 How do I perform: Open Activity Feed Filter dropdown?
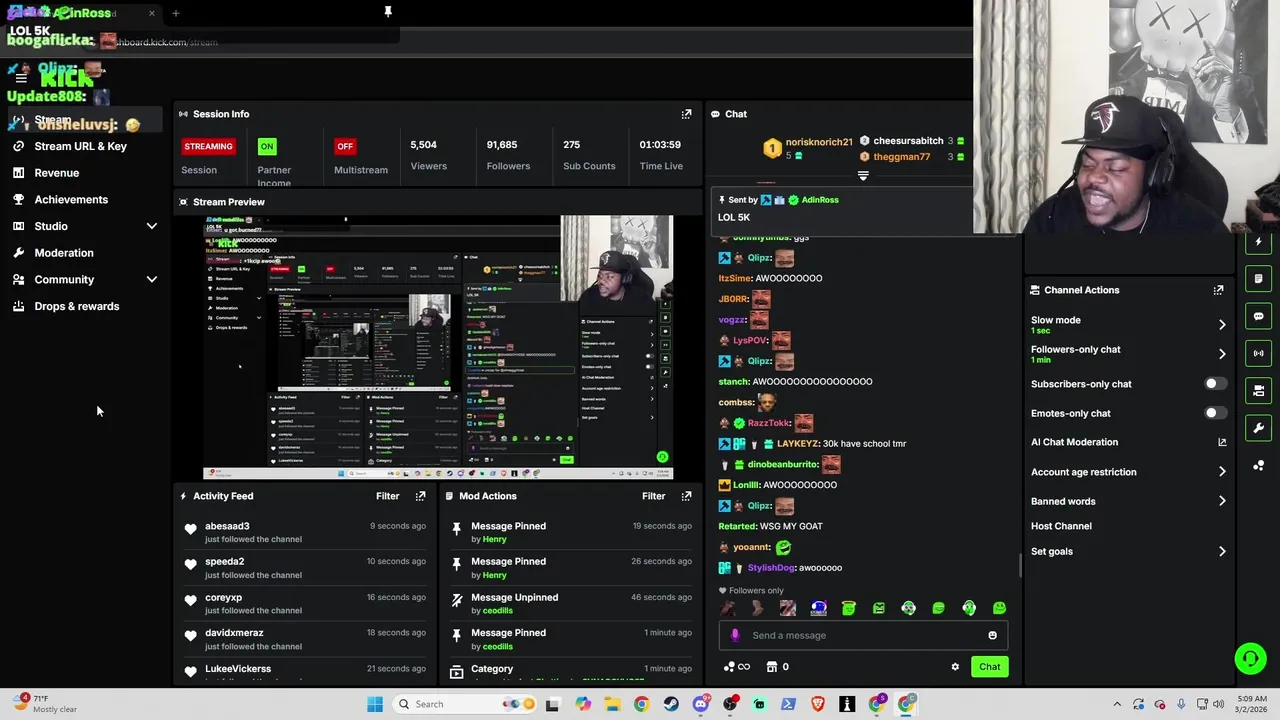click(x=387, y=496)
